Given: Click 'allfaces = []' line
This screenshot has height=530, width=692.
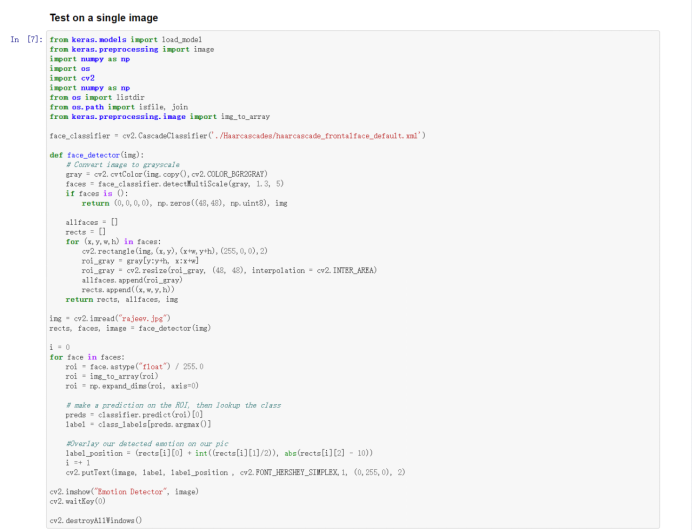Looking at the screenshot, I should tap(92, 222).
